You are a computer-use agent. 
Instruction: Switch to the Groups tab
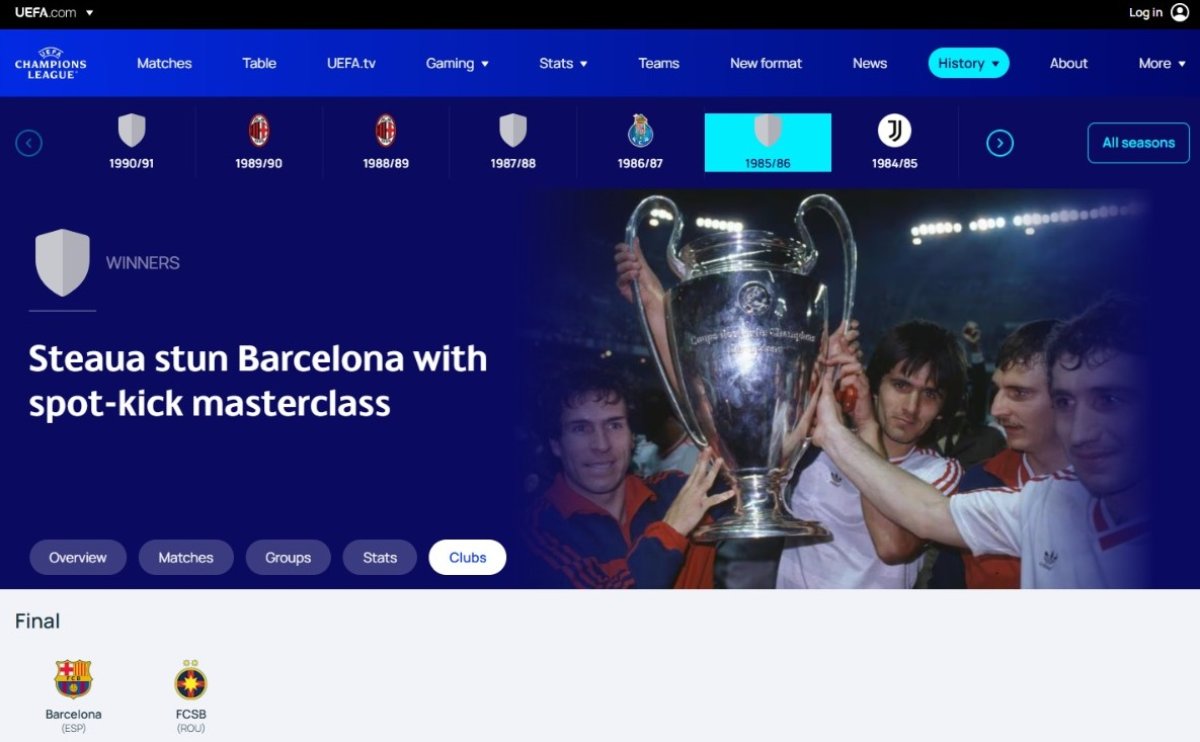coord(288,557)
